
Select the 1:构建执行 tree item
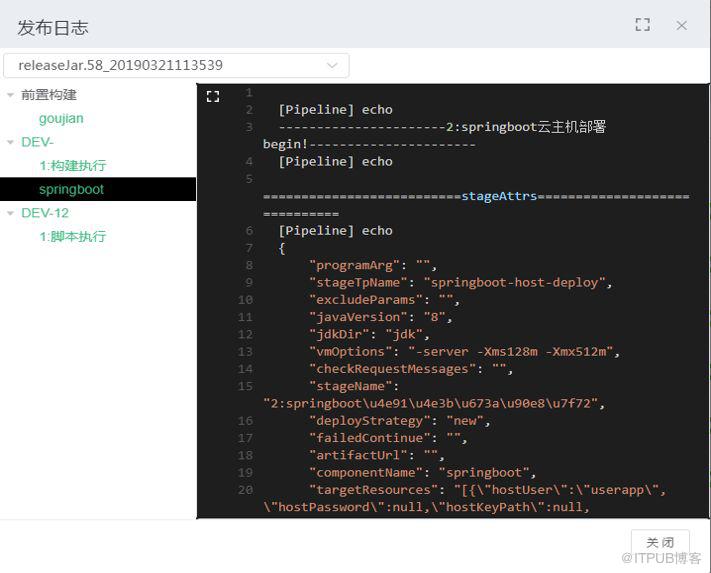tap(73, 165)
